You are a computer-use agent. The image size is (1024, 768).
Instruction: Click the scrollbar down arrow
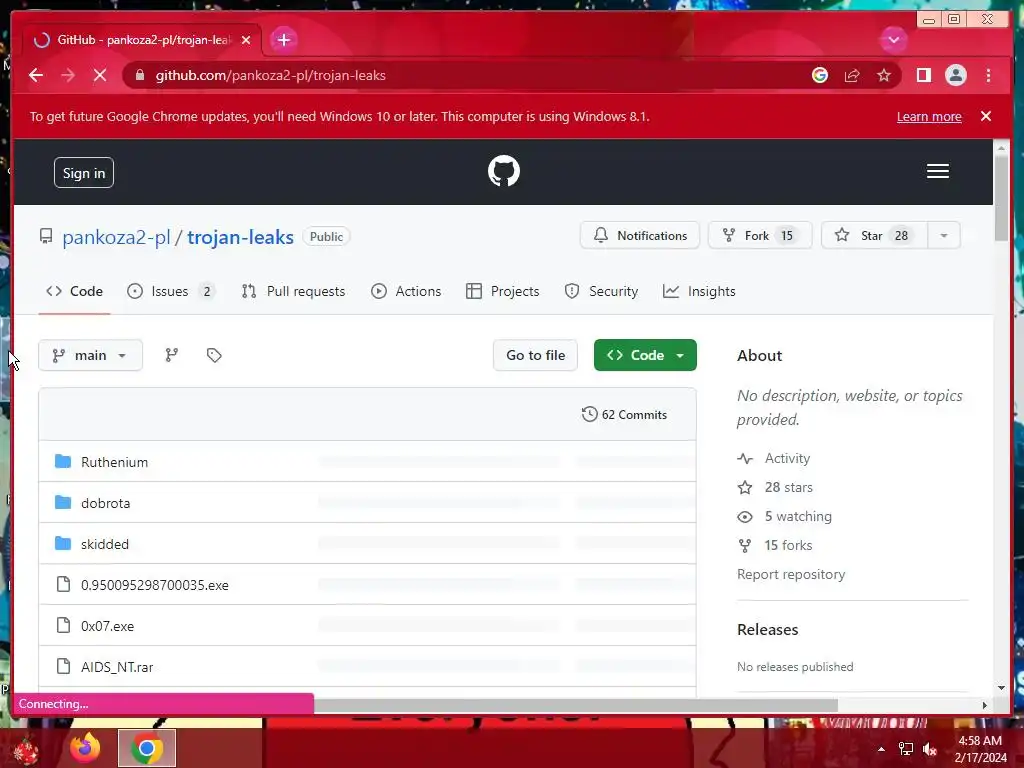click(1000, 688)
